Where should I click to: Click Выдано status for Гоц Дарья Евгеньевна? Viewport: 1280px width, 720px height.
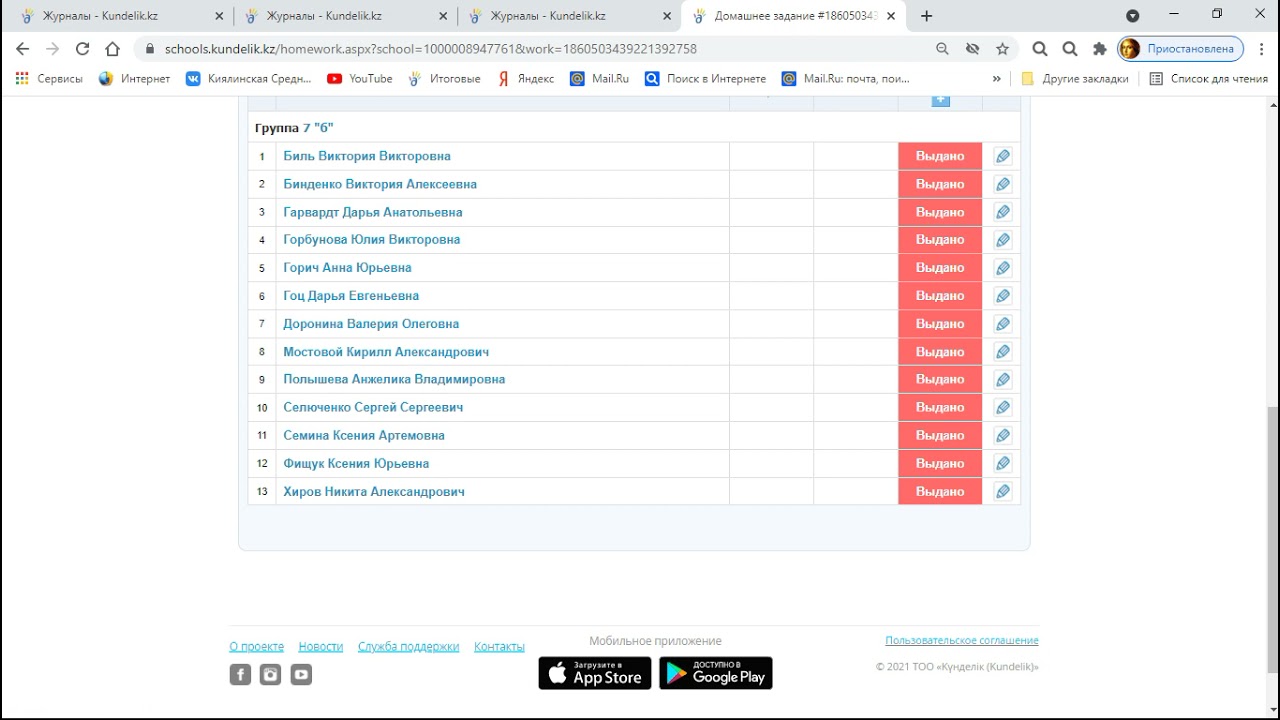pyautogui.click(x=940, y=296)
